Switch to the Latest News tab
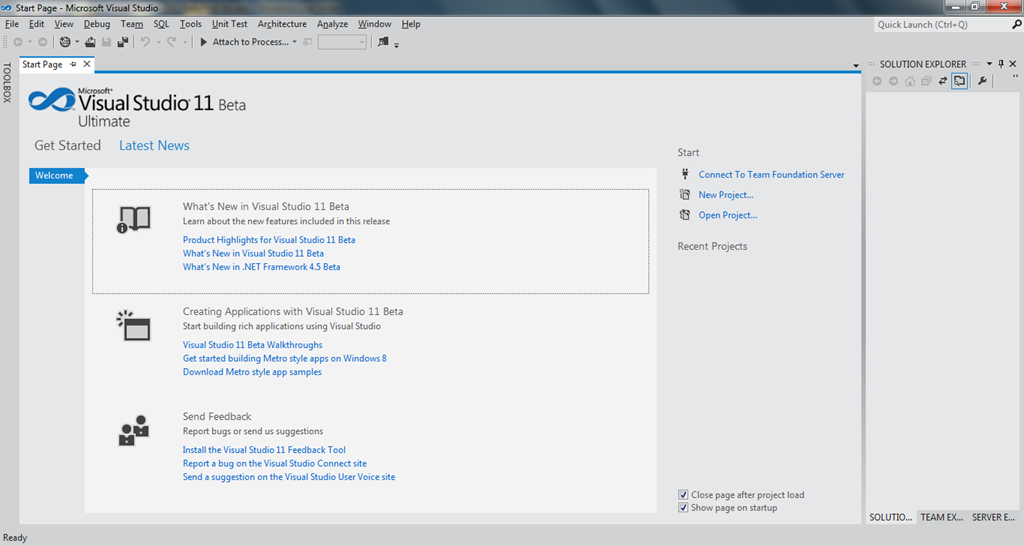 [154, 146]
